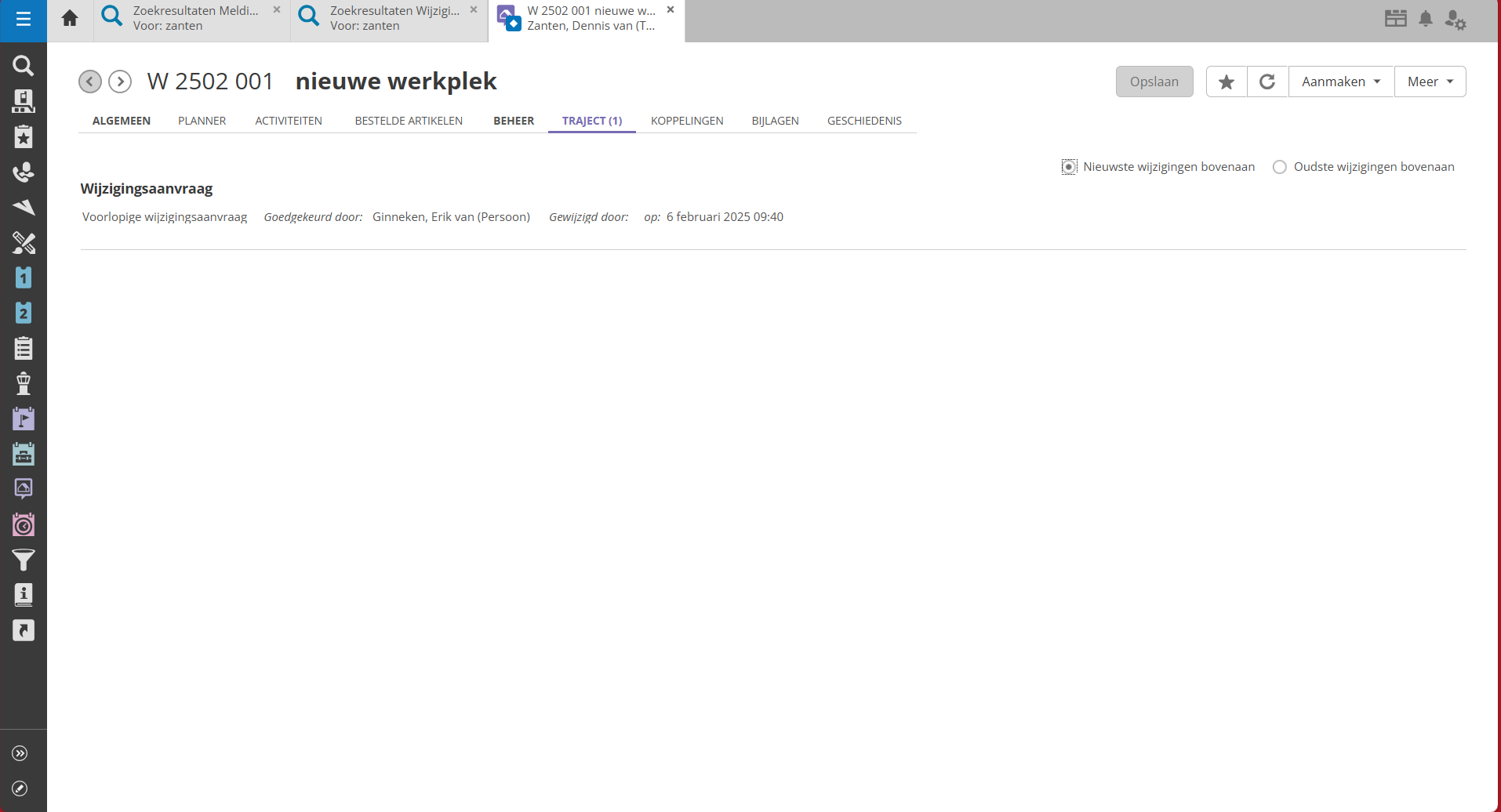Screen dimensions: 1501x812
Task: Open the filter funnel sidebar icon
Action: pos(24,560)
